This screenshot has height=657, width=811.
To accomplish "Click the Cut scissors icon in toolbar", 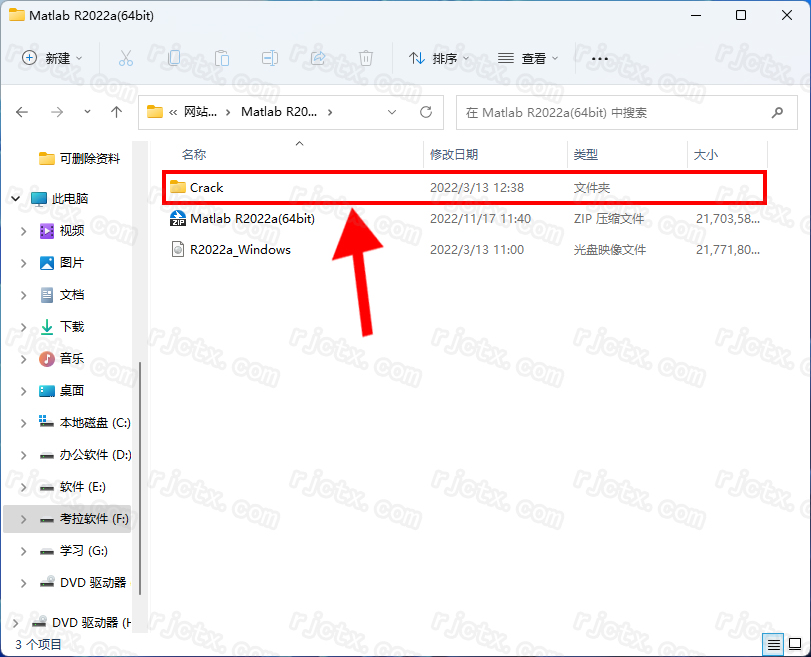I will point(126,59).
